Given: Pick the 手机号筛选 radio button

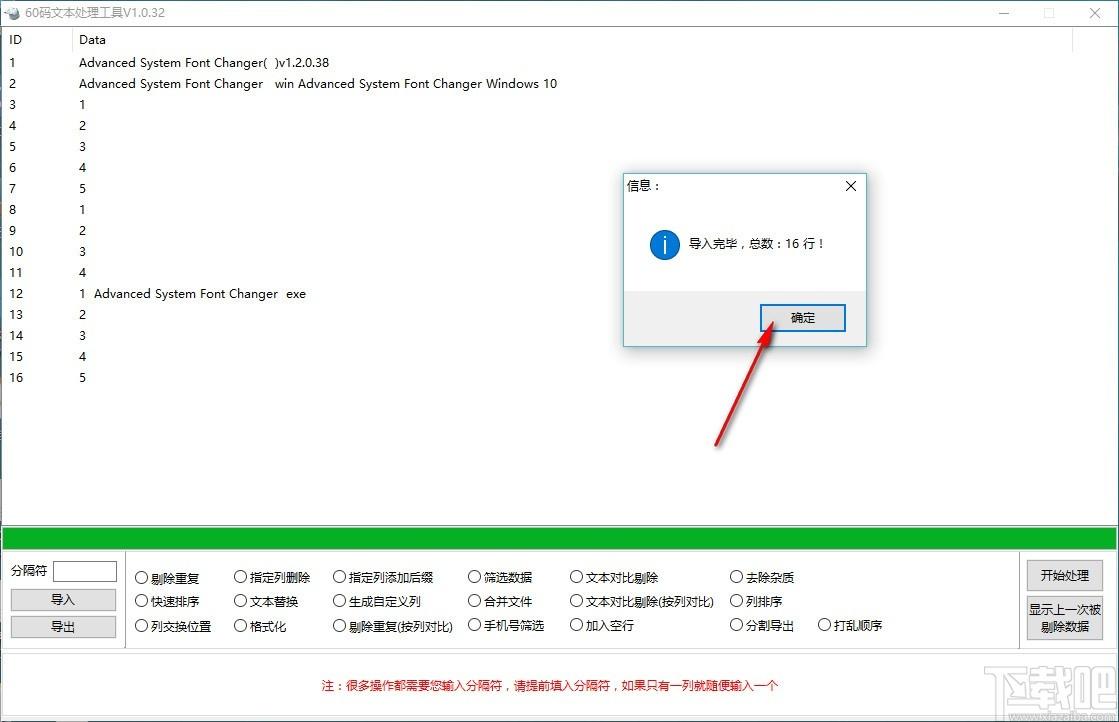Looking at the screenshot, I should tap(474, 625).
